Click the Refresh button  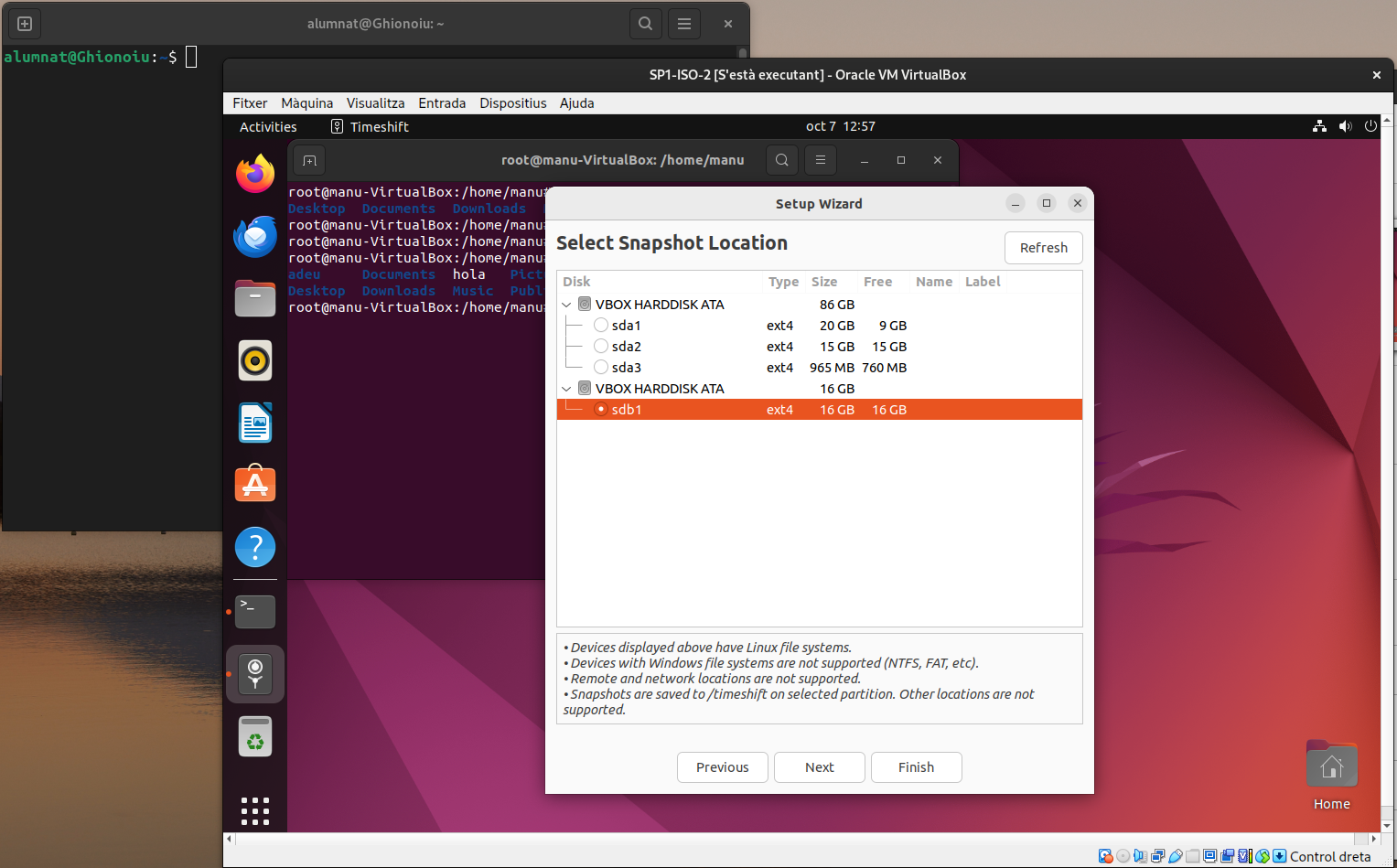tap(1043, 248)
